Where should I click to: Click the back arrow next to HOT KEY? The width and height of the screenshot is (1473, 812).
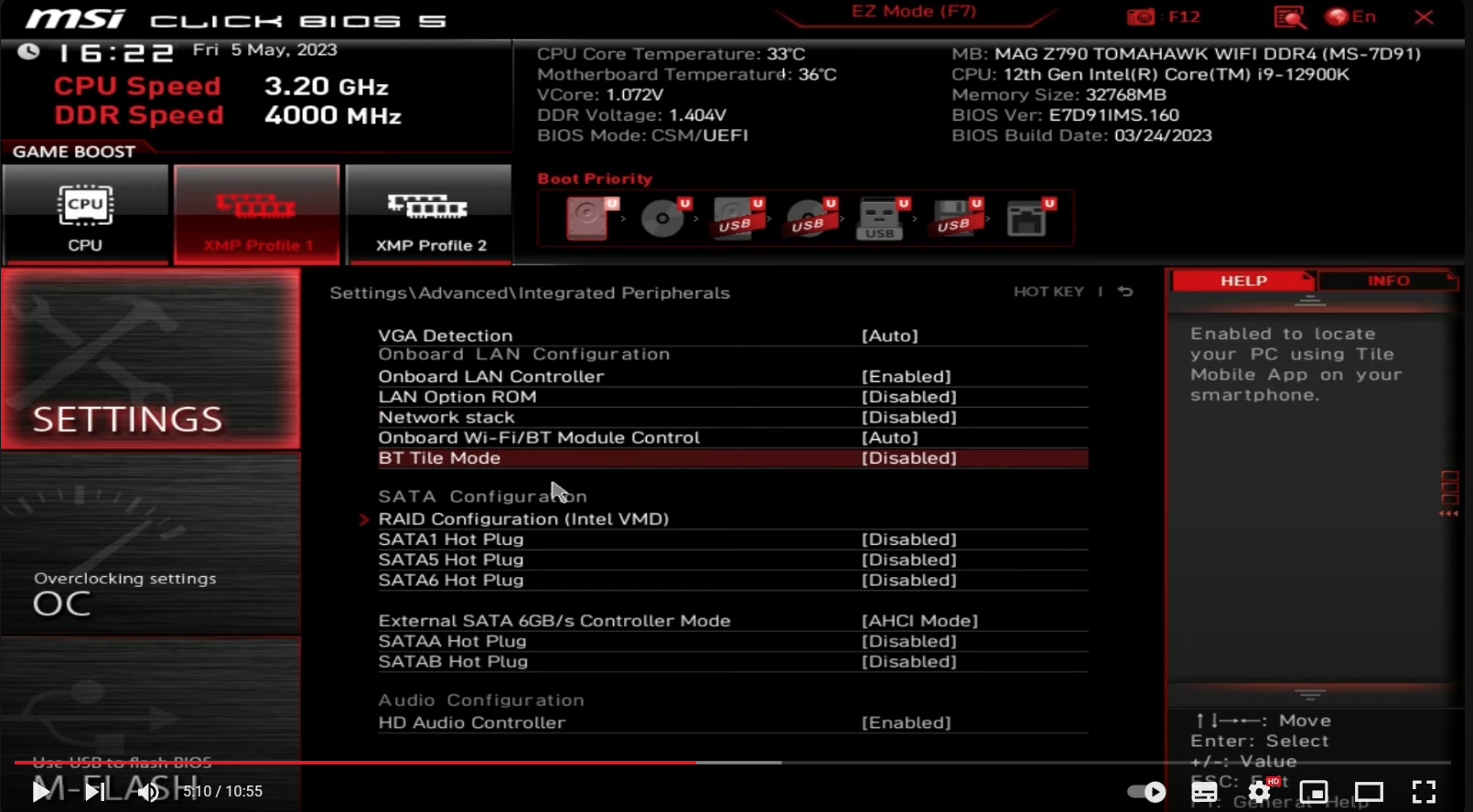[1125, 292]
